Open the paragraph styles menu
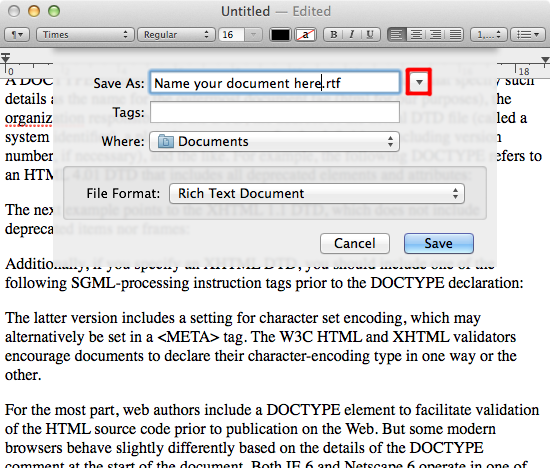The width and height of the screenshot is (550, 468). [16, 35]
